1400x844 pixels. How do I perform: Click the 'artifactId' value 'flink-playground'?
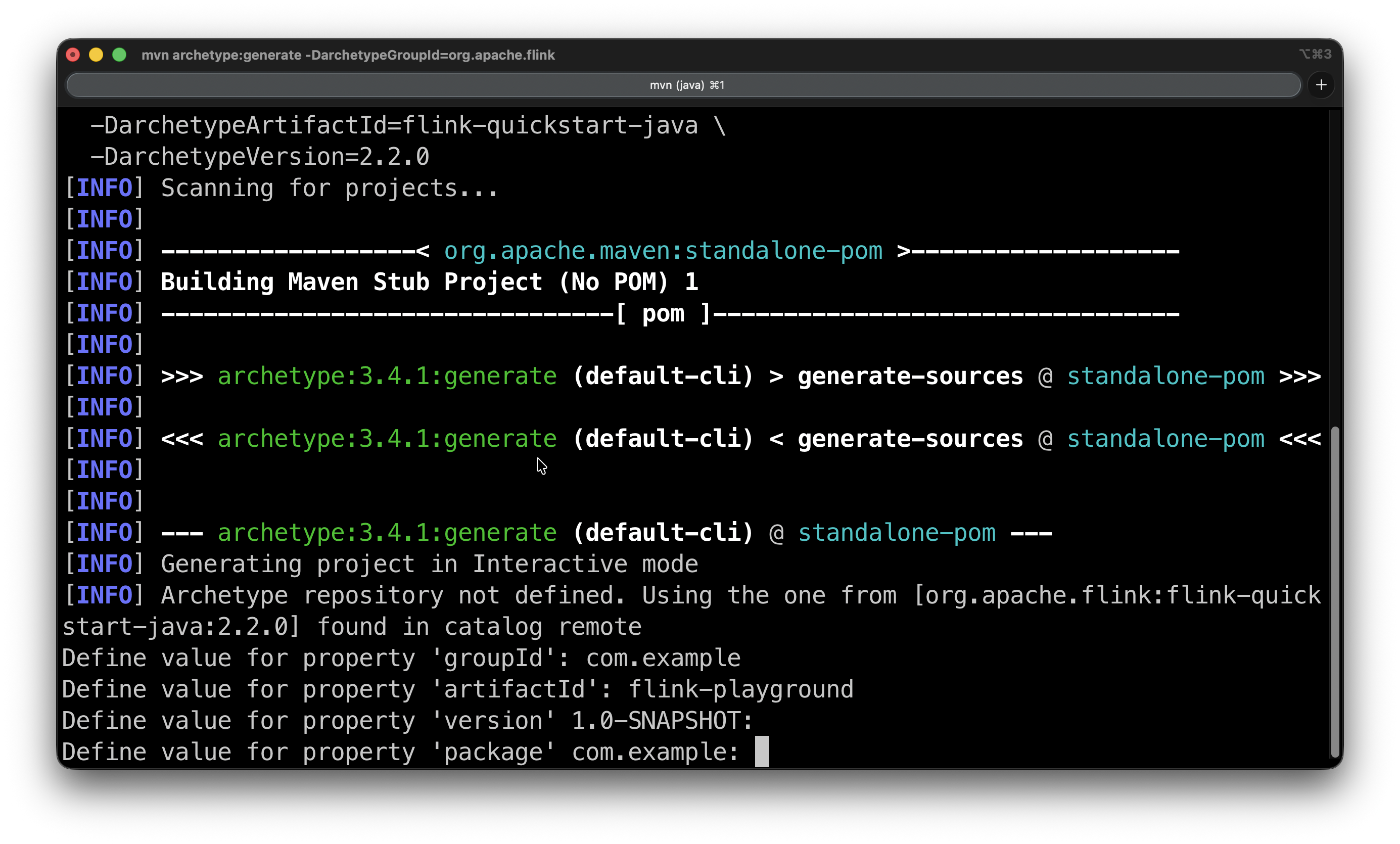pos(741,689)
